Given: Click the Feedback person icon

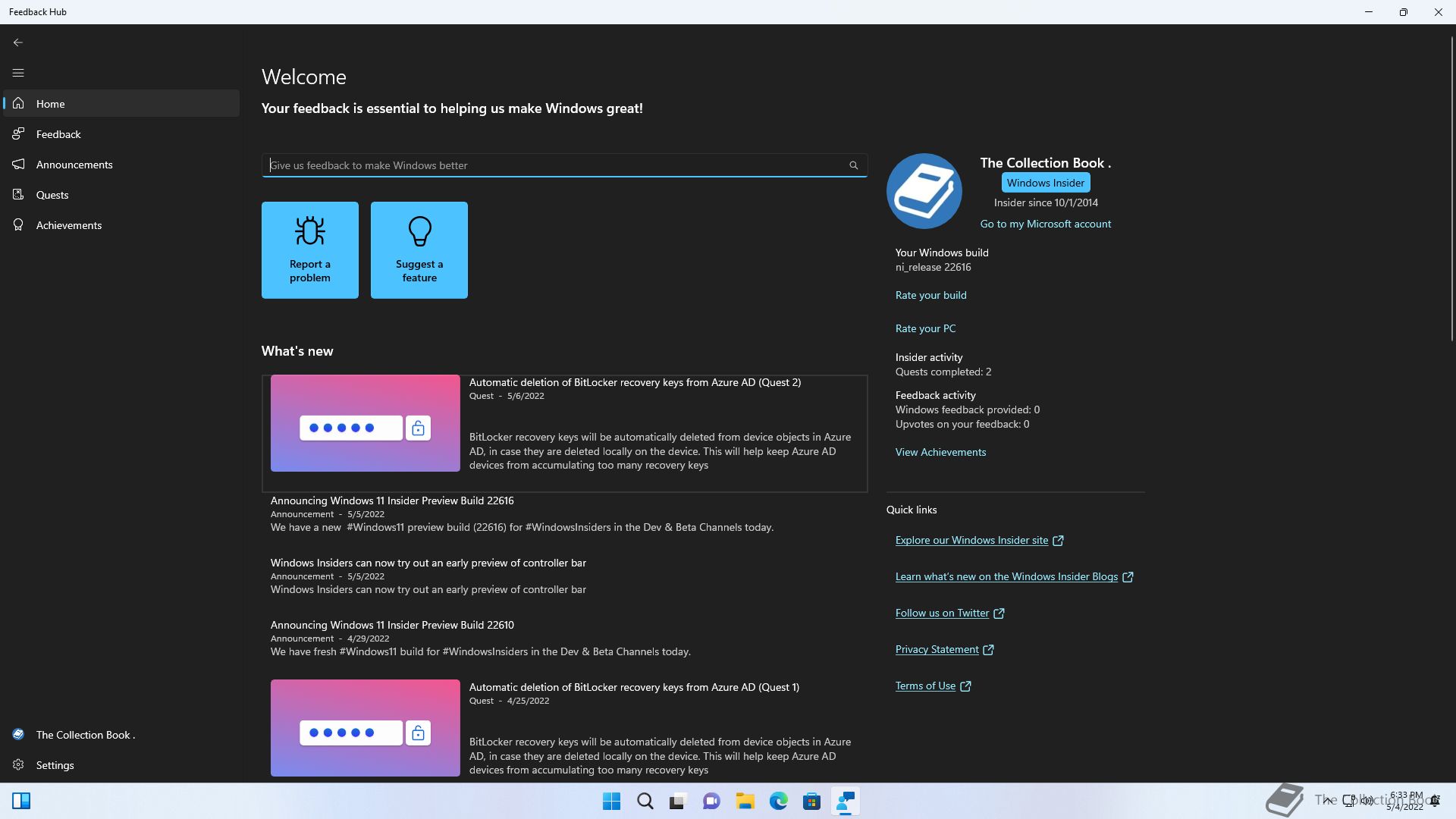Looking at the screenshot, I should [x=18, y=133].
